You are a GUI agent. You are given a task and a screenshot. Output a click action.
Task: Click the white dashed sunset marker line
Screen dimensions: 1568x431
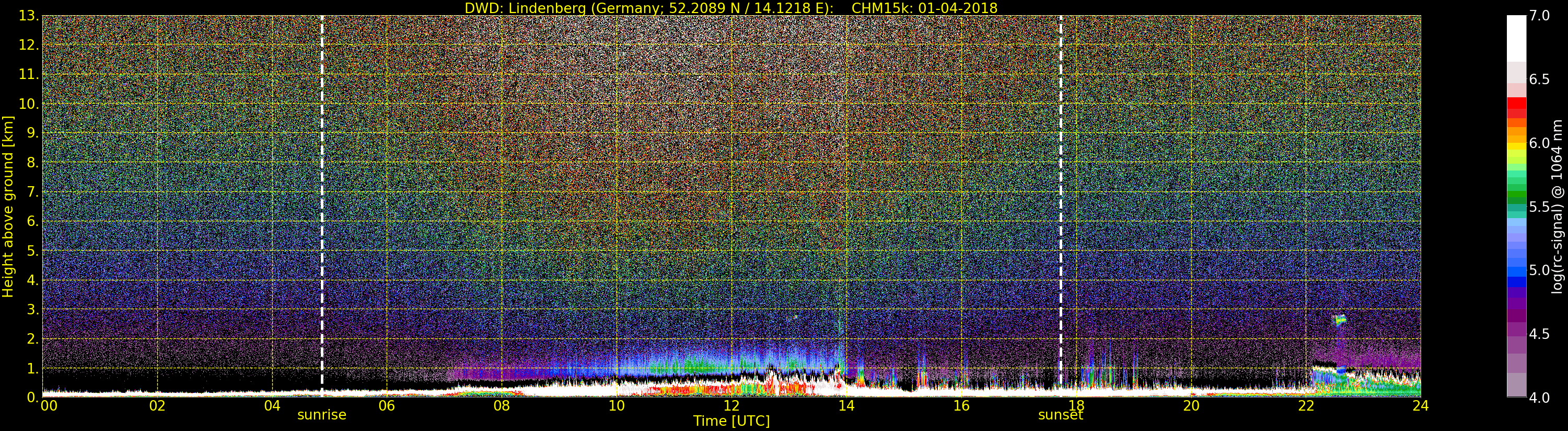click(x=1061, y=206)
